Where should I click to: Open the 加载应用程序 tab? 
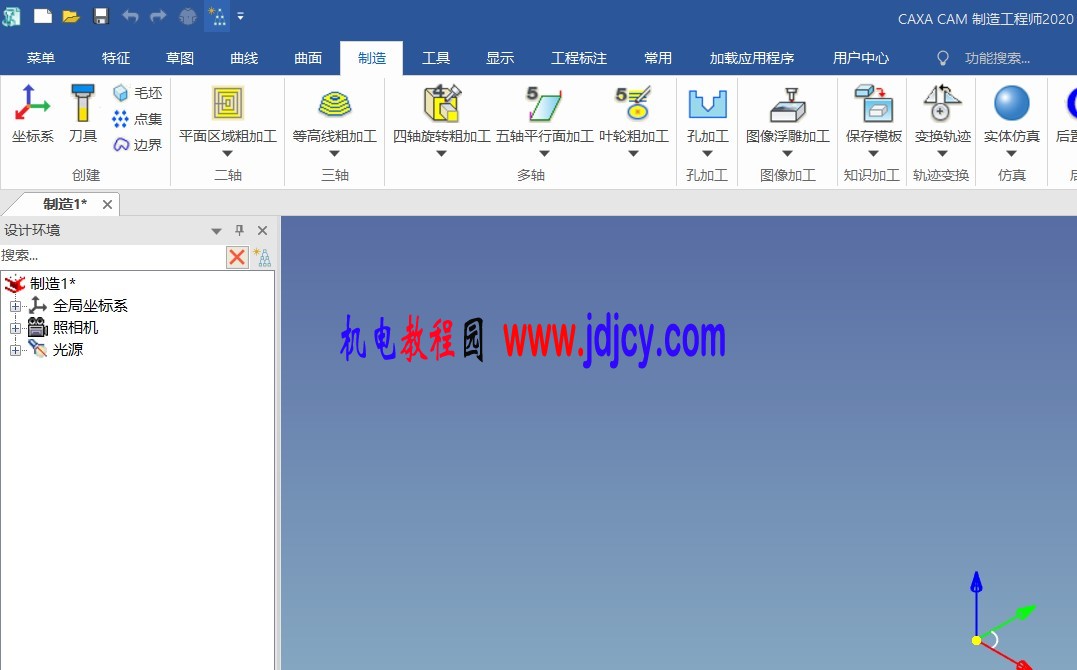[752, 58]
